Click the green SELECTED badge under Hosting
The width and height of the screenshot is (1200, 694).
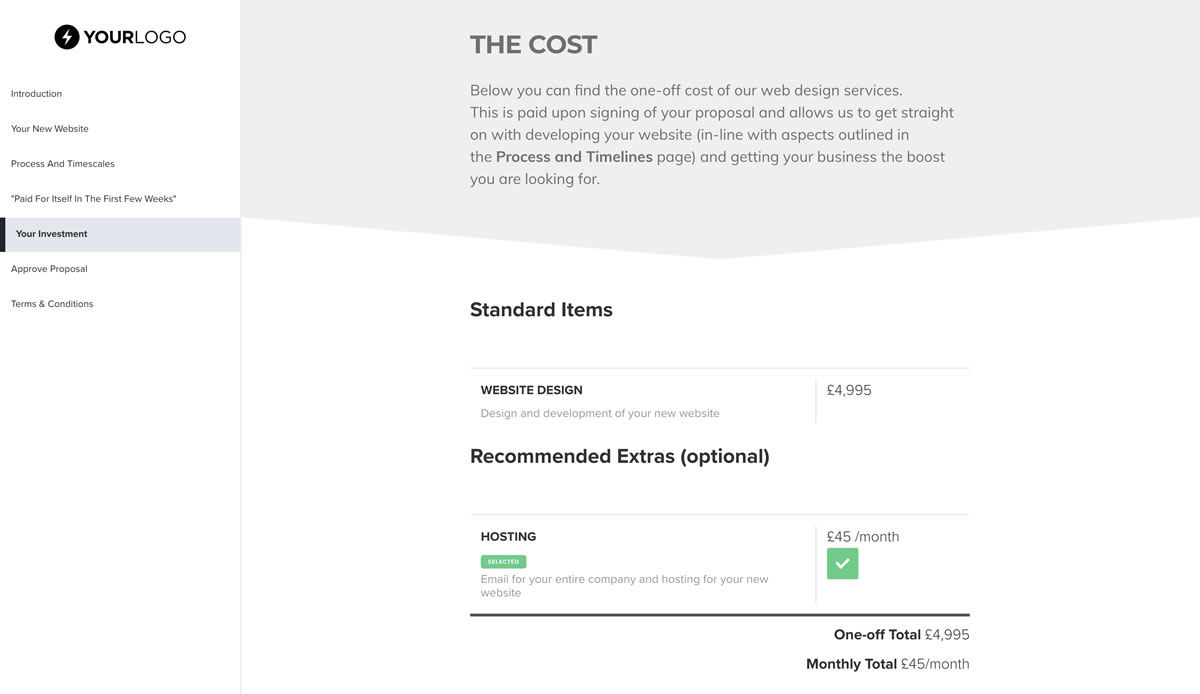[503, 562]
